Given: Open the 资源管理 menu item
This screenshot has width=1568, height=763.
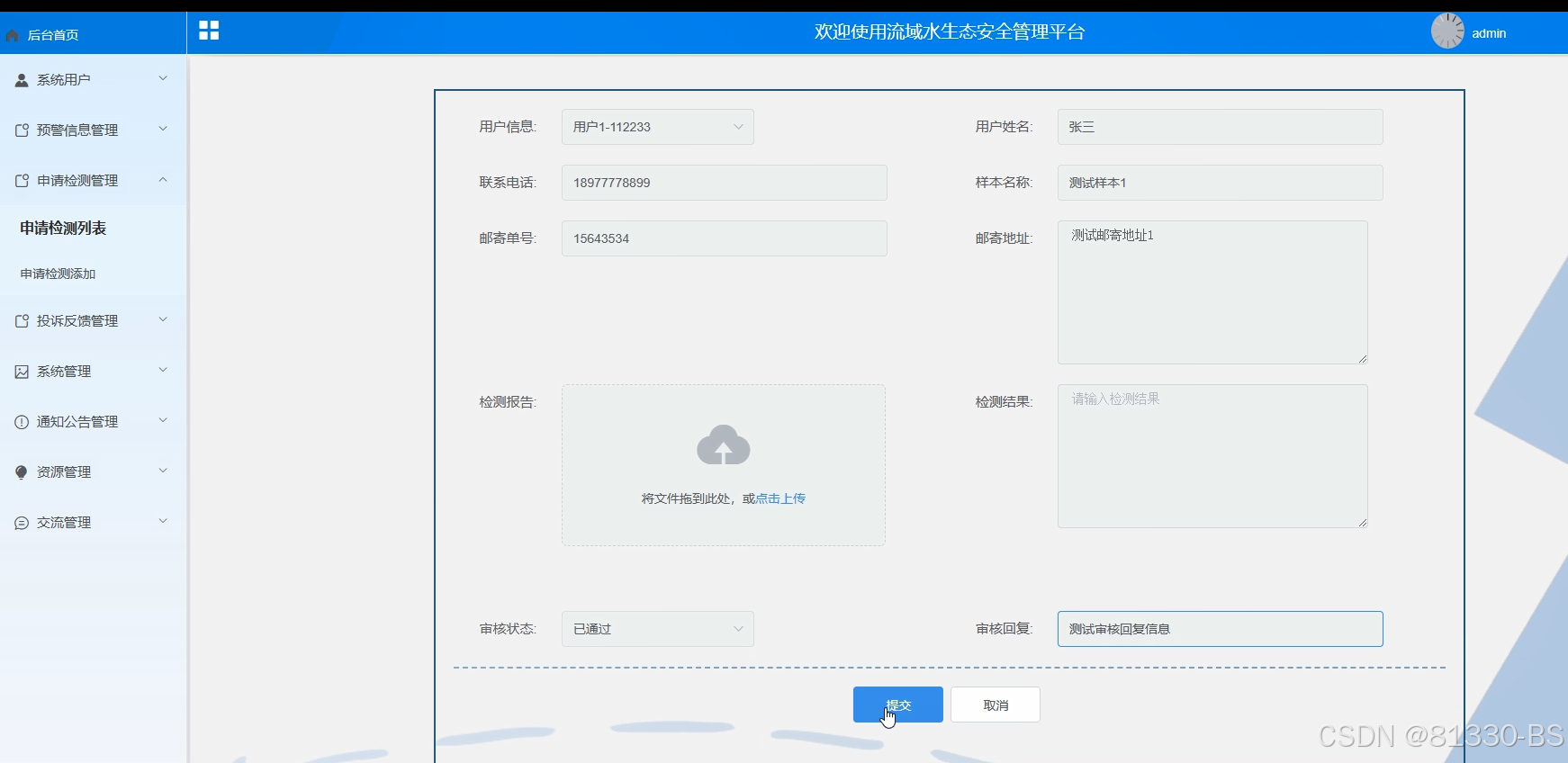Looking at the screenshot, I should 93,472.
